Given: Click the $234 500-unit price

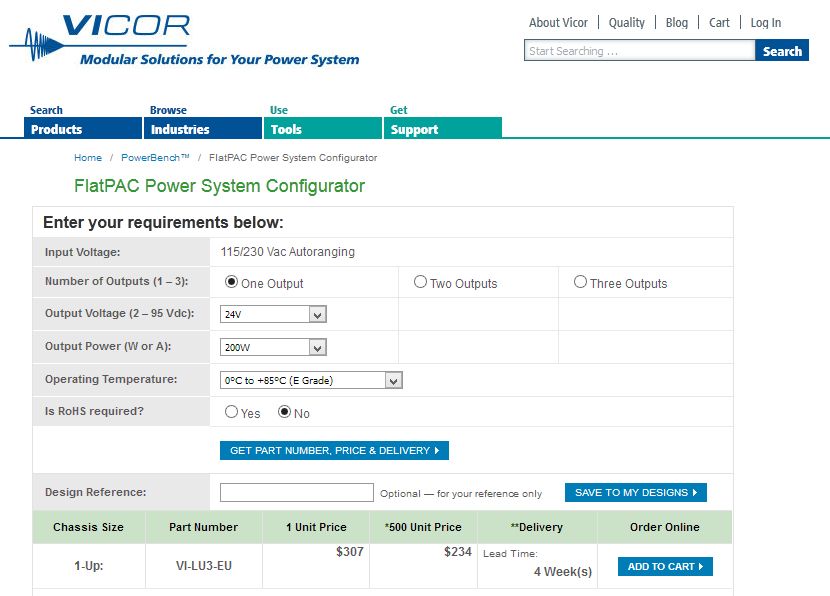Looking at the screenshot, I should [458, 552].
